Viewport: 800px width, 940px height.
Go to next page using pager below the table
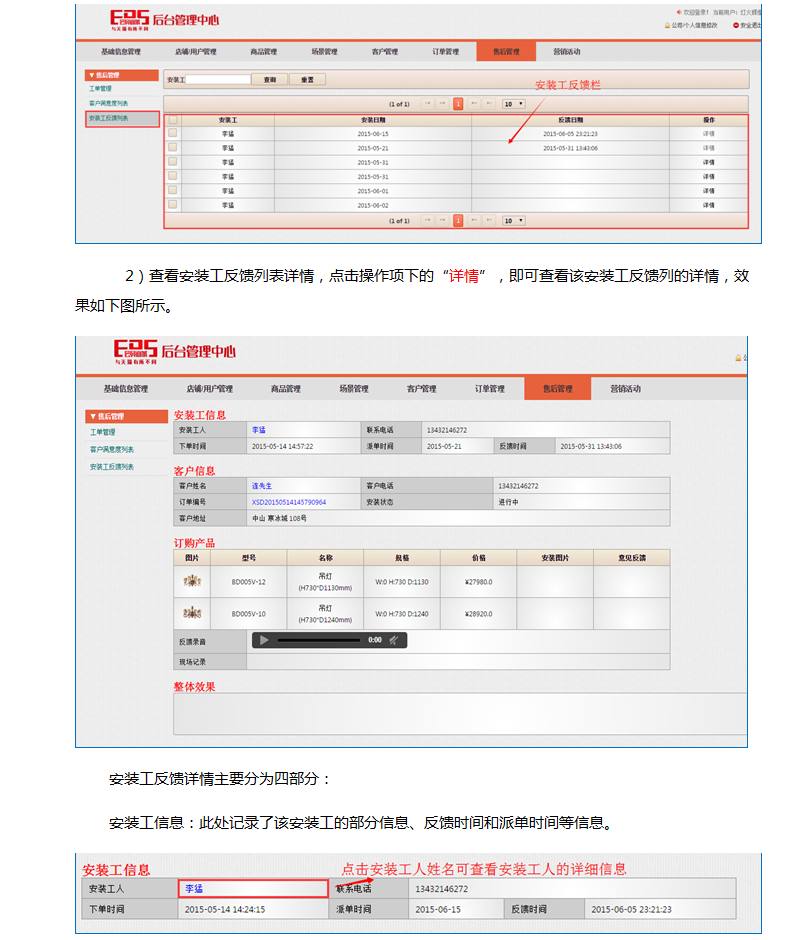point(474,221)
